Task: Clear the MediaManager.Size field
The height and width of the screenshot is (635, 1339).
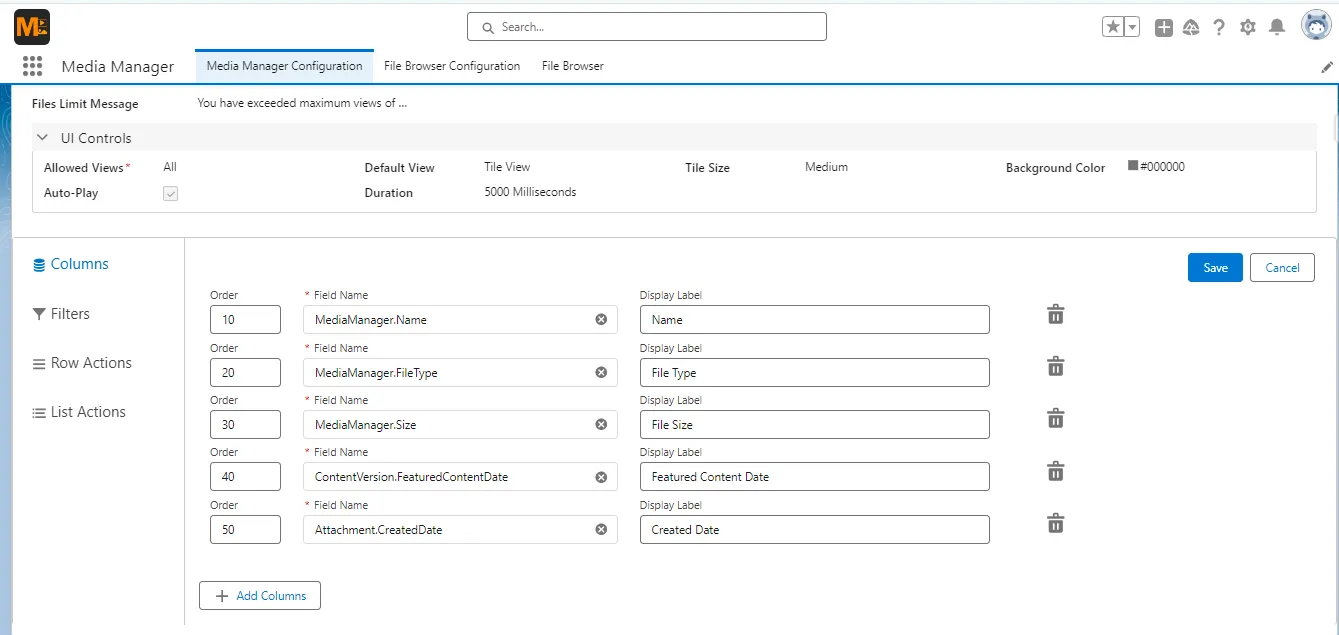Action: pyautogui.click(x=601, y=424)
